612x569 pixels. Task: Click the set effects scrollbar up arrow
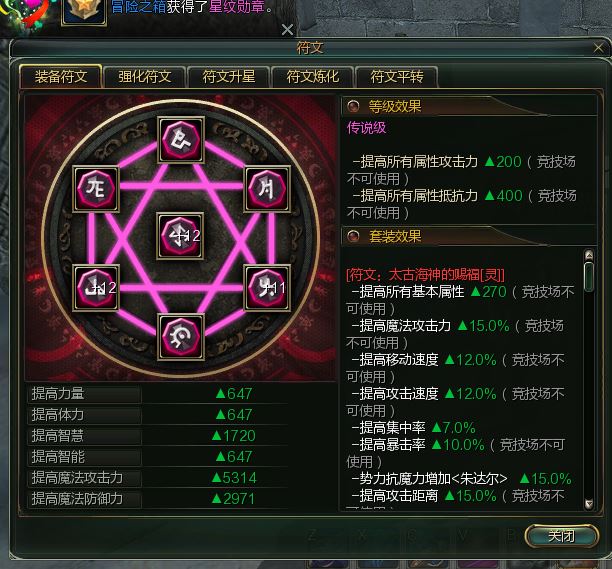589,256
